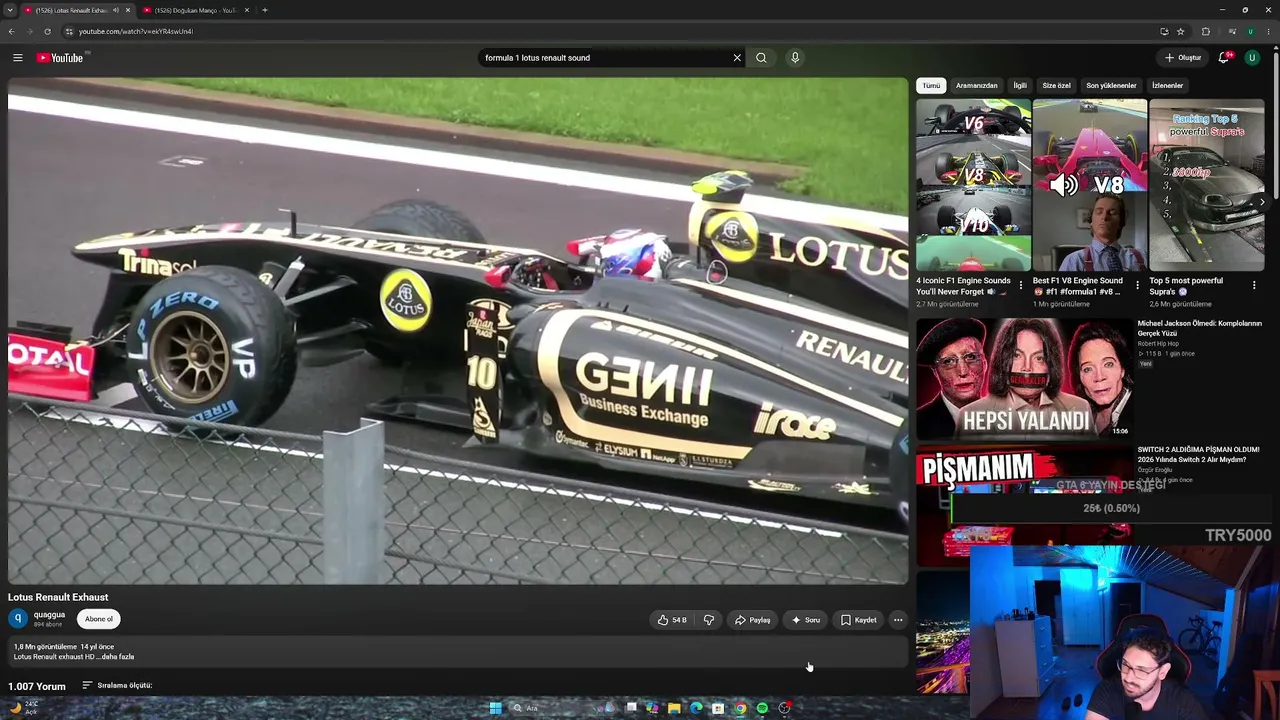Select the İzlenenler filter chip
Viewport: 1280px width, 720px height.
click(1167, 86)
